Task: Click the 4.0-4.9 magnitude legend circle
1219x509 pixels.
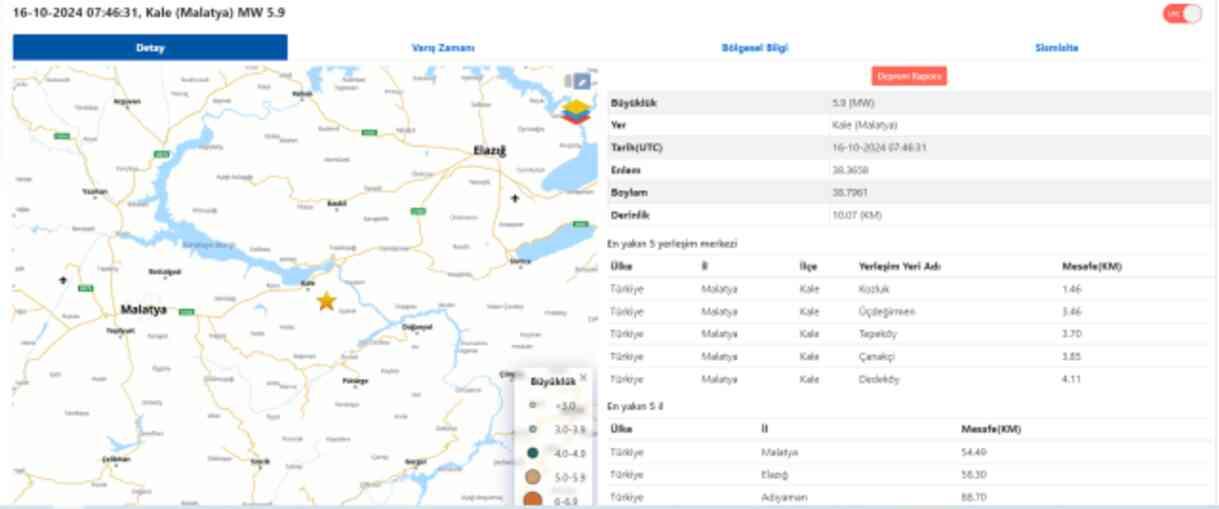Action: click(534, 453)
